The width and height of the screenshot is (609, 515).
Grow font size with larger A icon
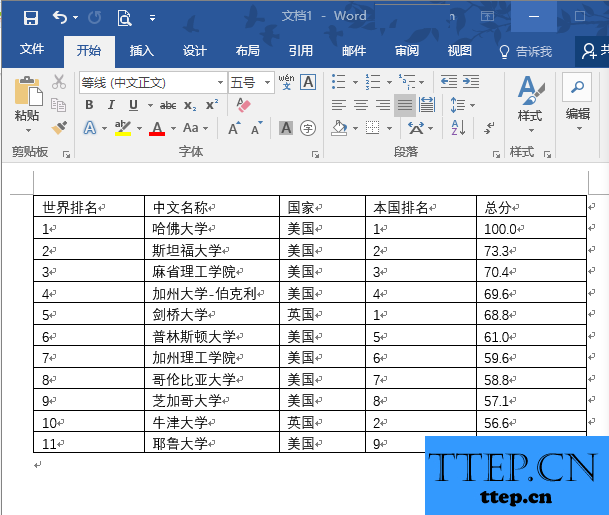[x=234, y=128]
